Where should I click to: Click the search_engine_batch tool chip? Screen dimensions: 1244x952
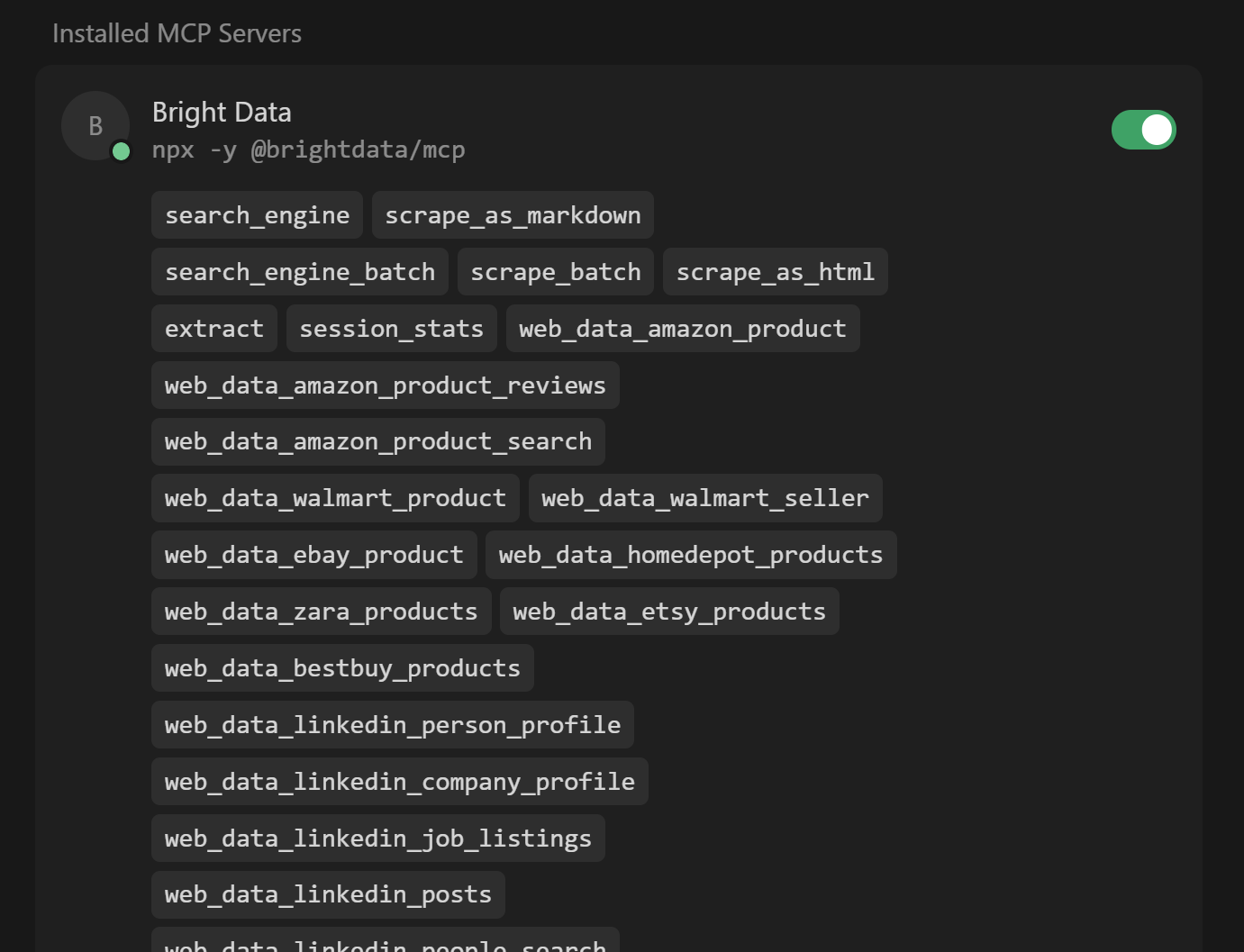(299, 271)
